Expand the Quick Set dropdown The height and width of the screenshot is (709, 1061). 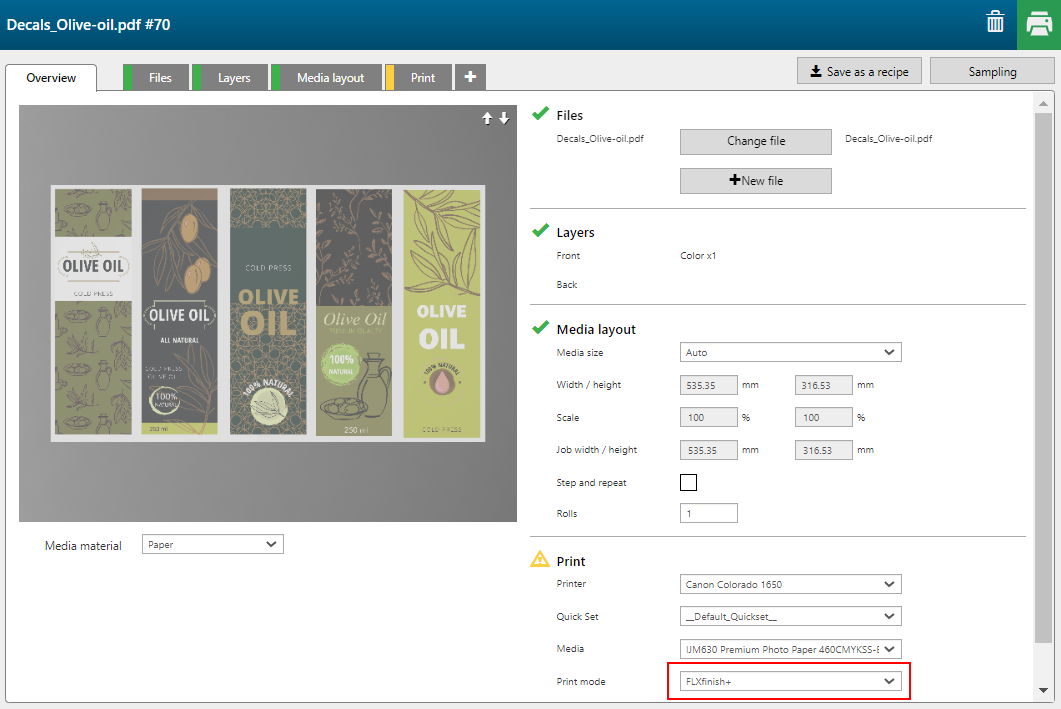[790, 616]
